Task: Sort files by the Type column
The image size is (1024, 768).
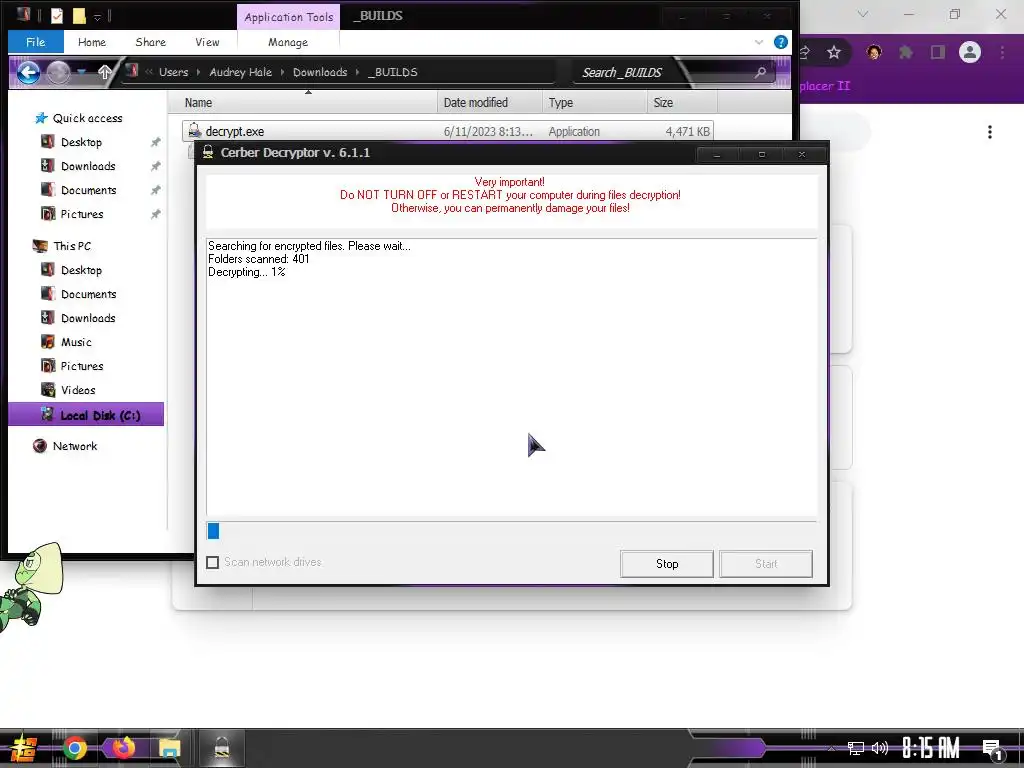Action: coord(594,103)
